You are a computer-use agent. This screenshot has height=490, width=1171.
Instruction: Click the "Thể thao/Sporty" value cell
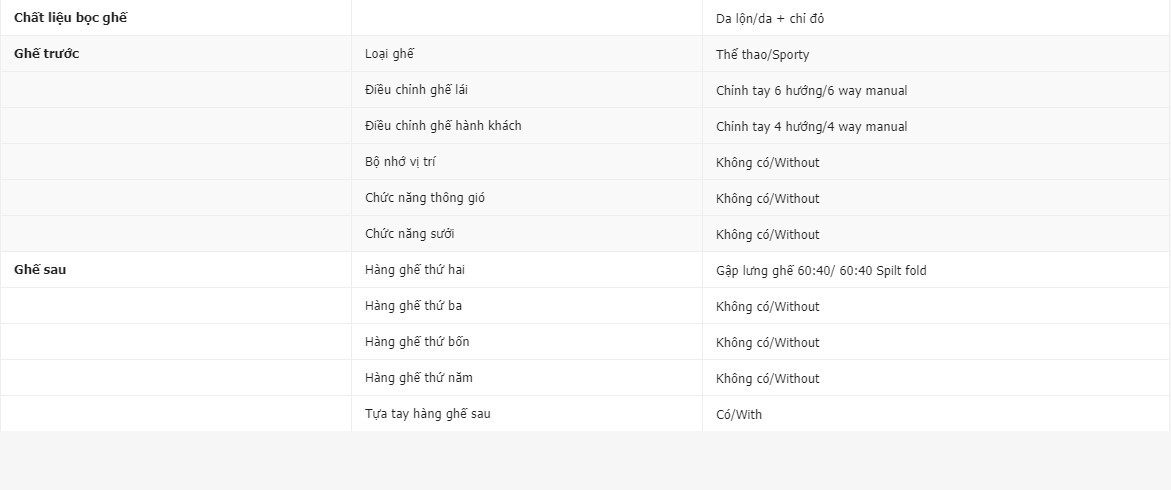point(762,55)
